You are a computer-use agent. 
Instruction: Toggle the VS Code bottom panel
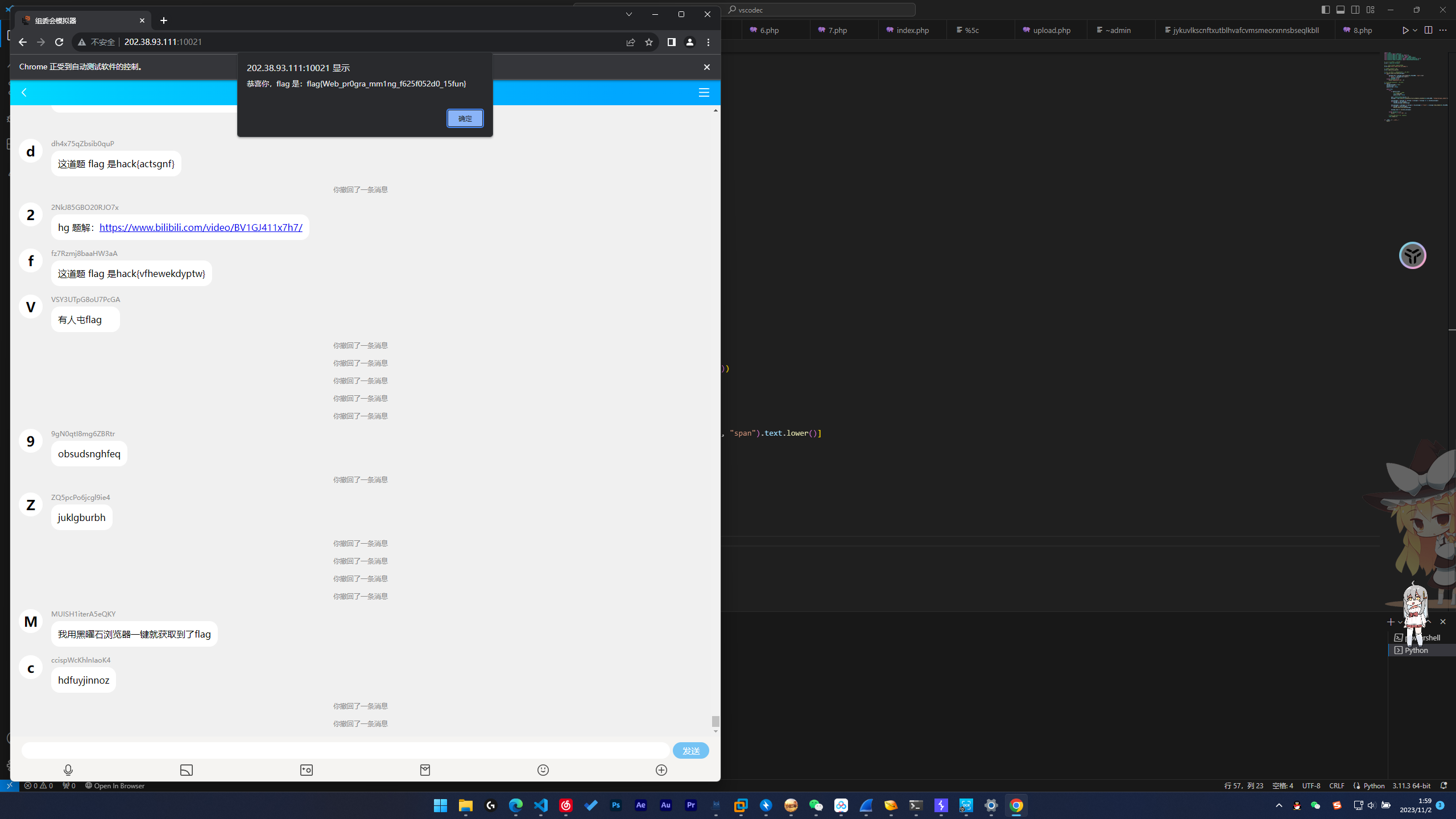pyautogui.click(x=1341, y=10)
